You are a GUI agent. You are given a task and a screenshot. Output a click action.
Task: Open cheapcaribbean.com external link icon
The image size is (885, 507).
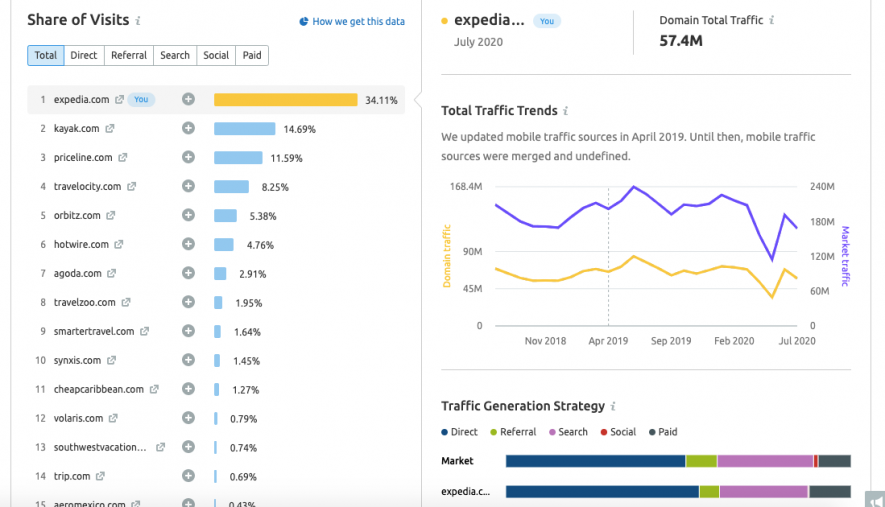pos(154,390)
